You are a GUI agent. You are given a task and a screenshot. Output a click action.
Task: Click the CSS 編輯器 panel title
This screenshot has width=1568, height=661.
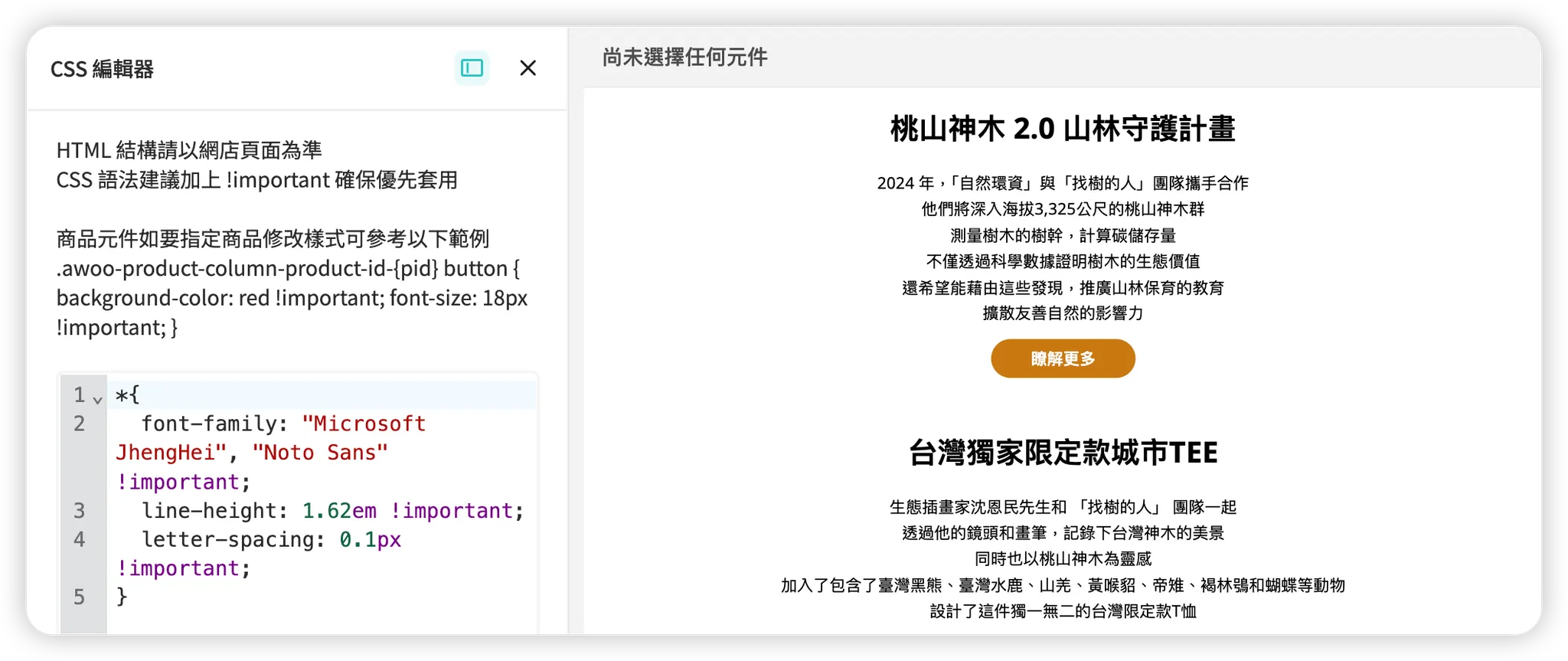click(102, 69)
